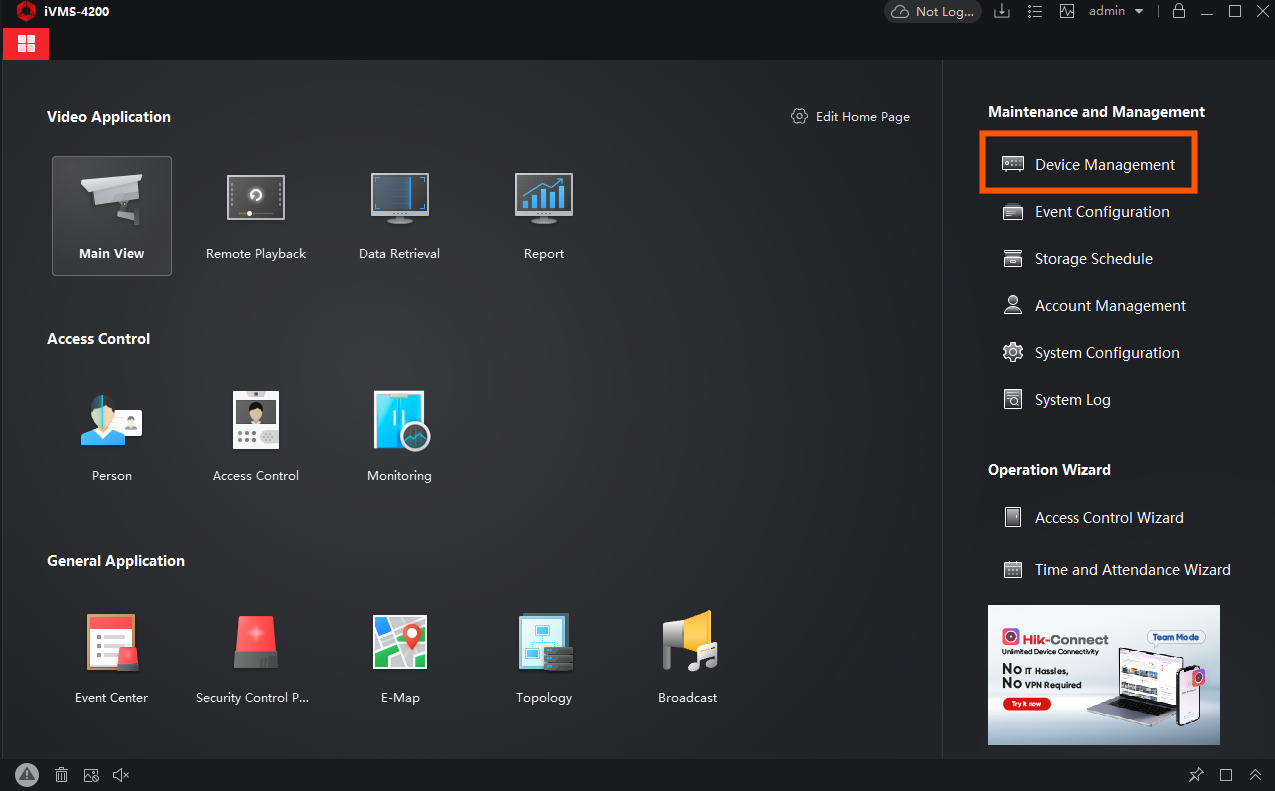Screen dimensions: 1275x791
Task: Open the Topology module
Action: pos(544,659)
